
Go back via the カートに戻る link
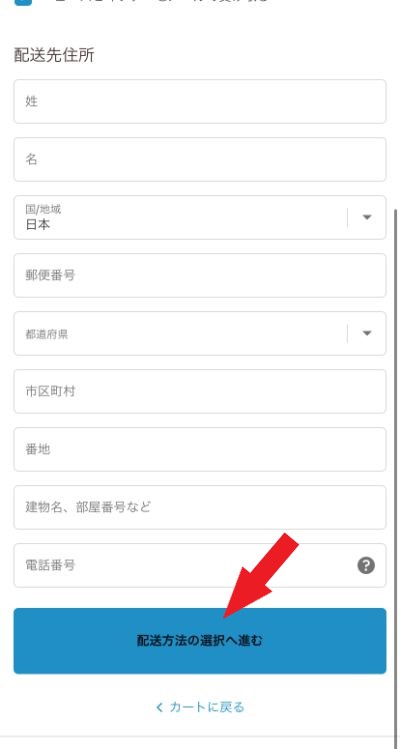pos(200,707)
